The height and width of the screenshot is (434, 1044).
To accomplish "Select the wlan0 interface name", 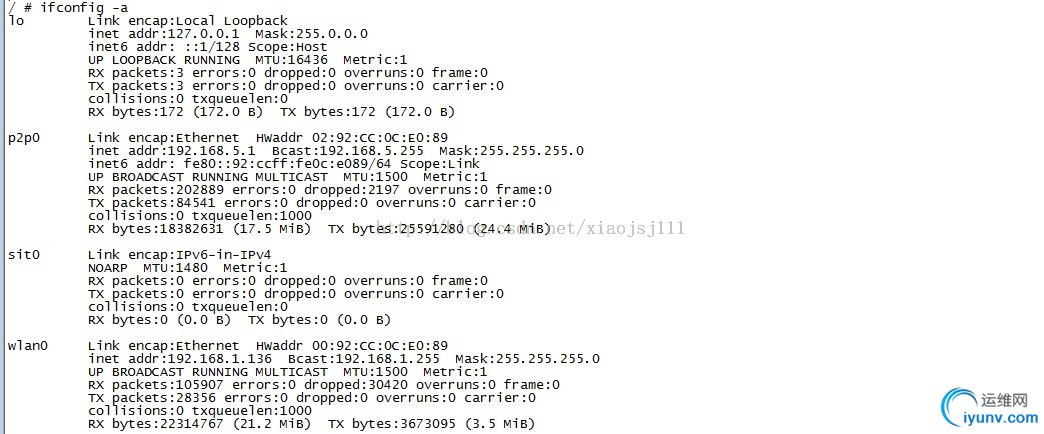I will (28, 345).
